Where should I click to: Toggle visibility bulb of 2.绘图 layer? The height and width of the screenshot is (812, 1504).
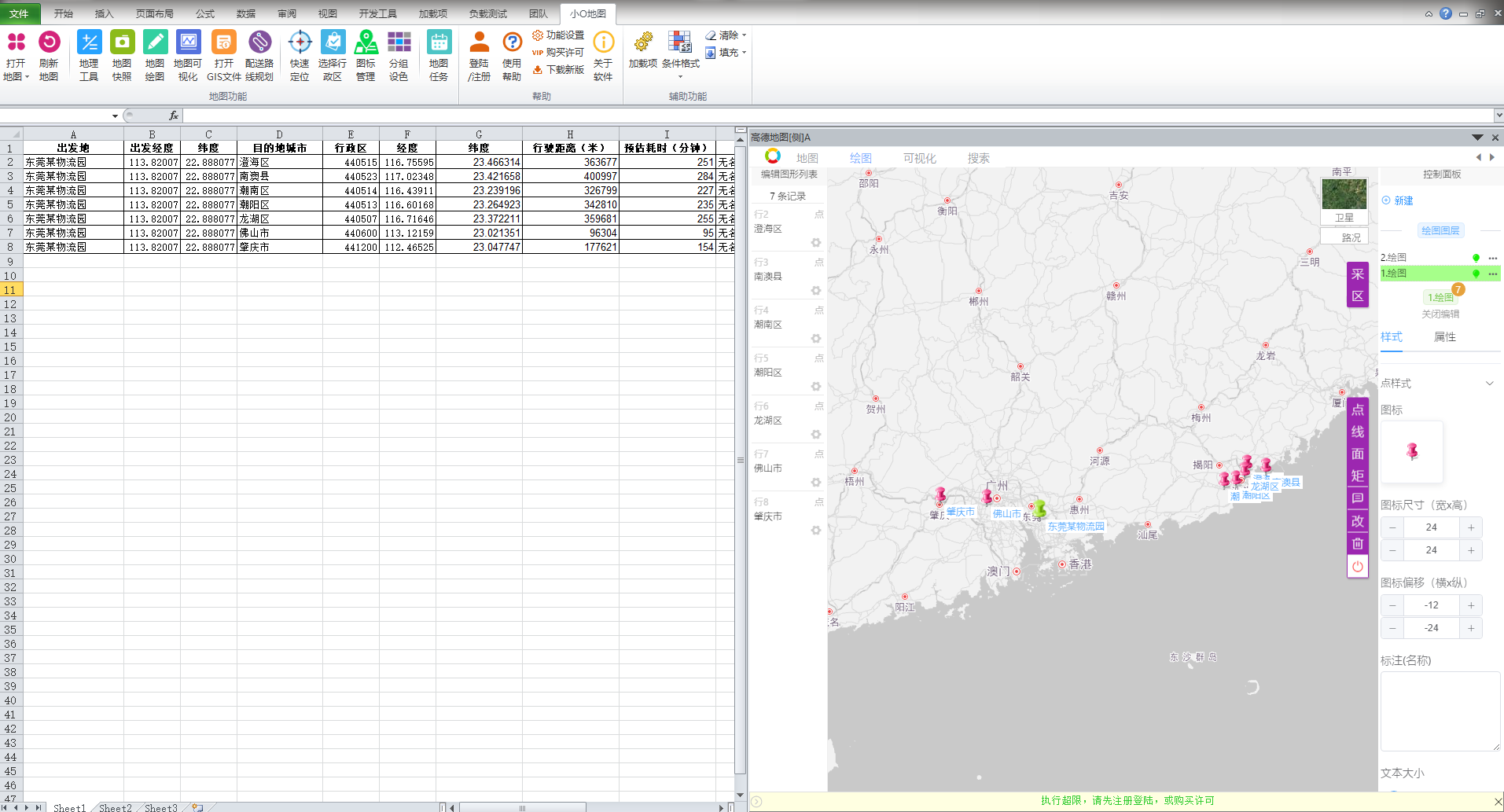[x=1476, y=258]
